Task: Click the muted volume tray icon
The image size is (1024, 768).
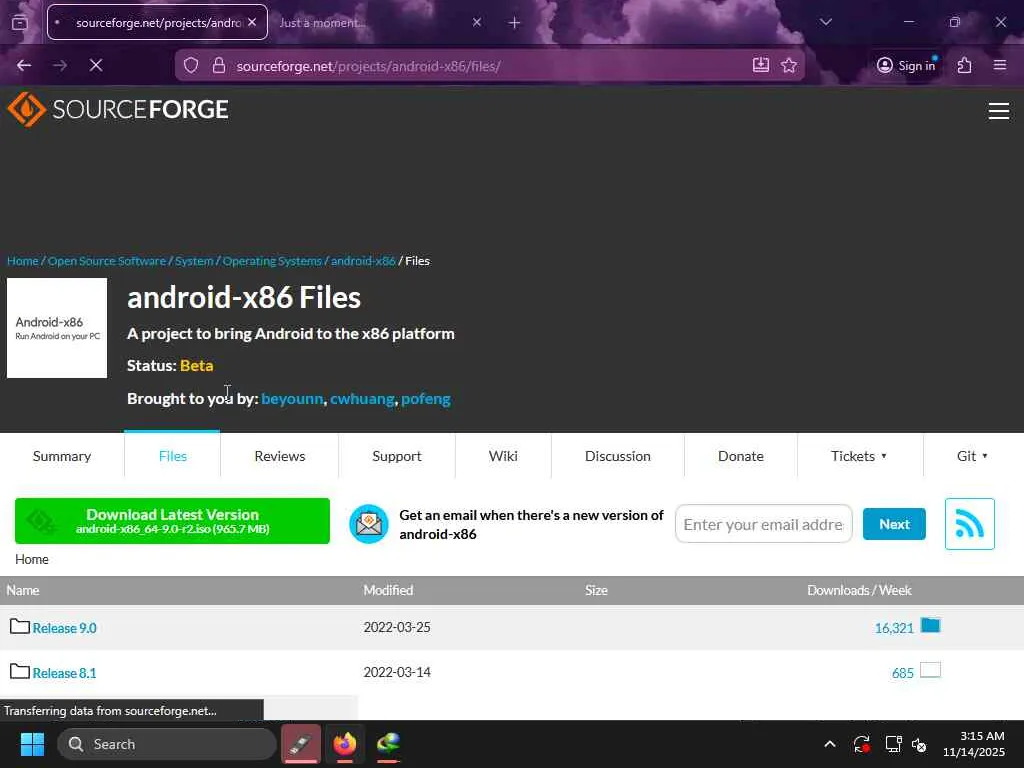Action: (x=920, y=744)
